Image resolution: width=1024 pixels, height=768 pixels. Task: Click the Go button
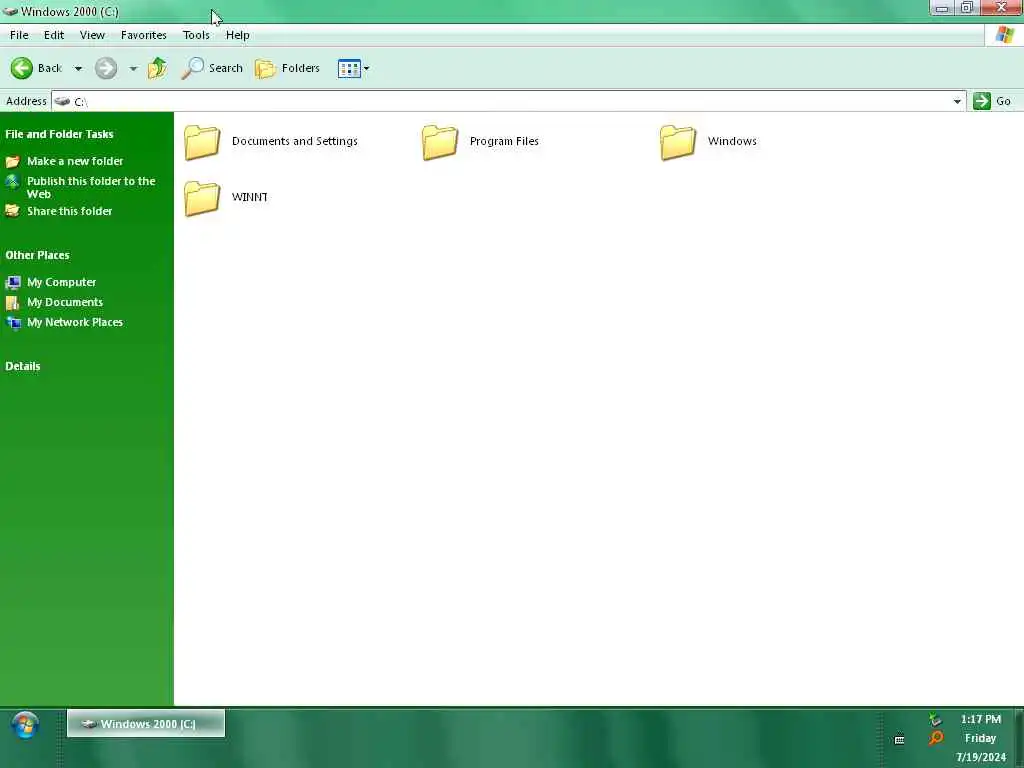pos(992,101)
